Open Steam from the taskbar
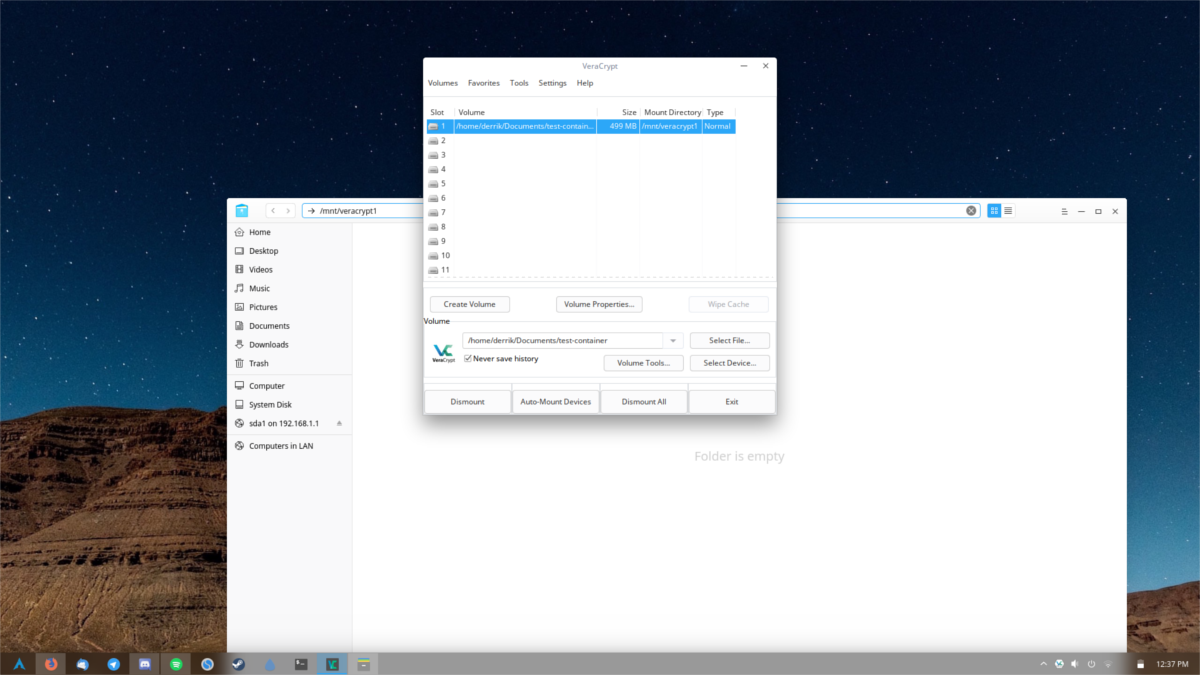Image resolution: width=1200 pixels, height=675 pixels. click(238, 663)
